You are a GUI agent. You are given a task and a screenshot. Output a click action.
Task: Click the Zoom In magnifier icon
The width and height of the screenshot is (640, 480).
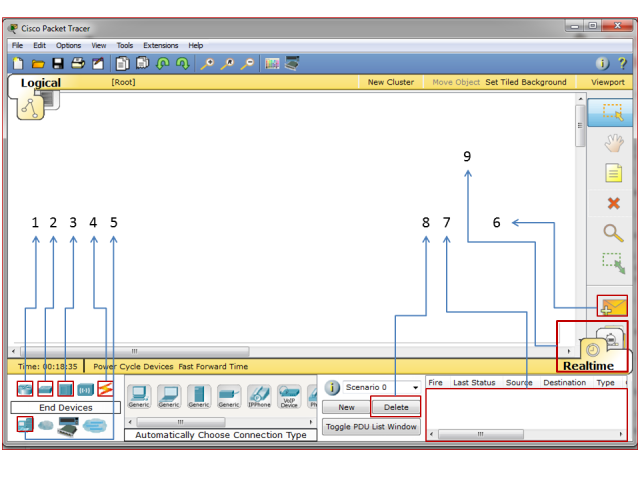[x=207, y=64]
